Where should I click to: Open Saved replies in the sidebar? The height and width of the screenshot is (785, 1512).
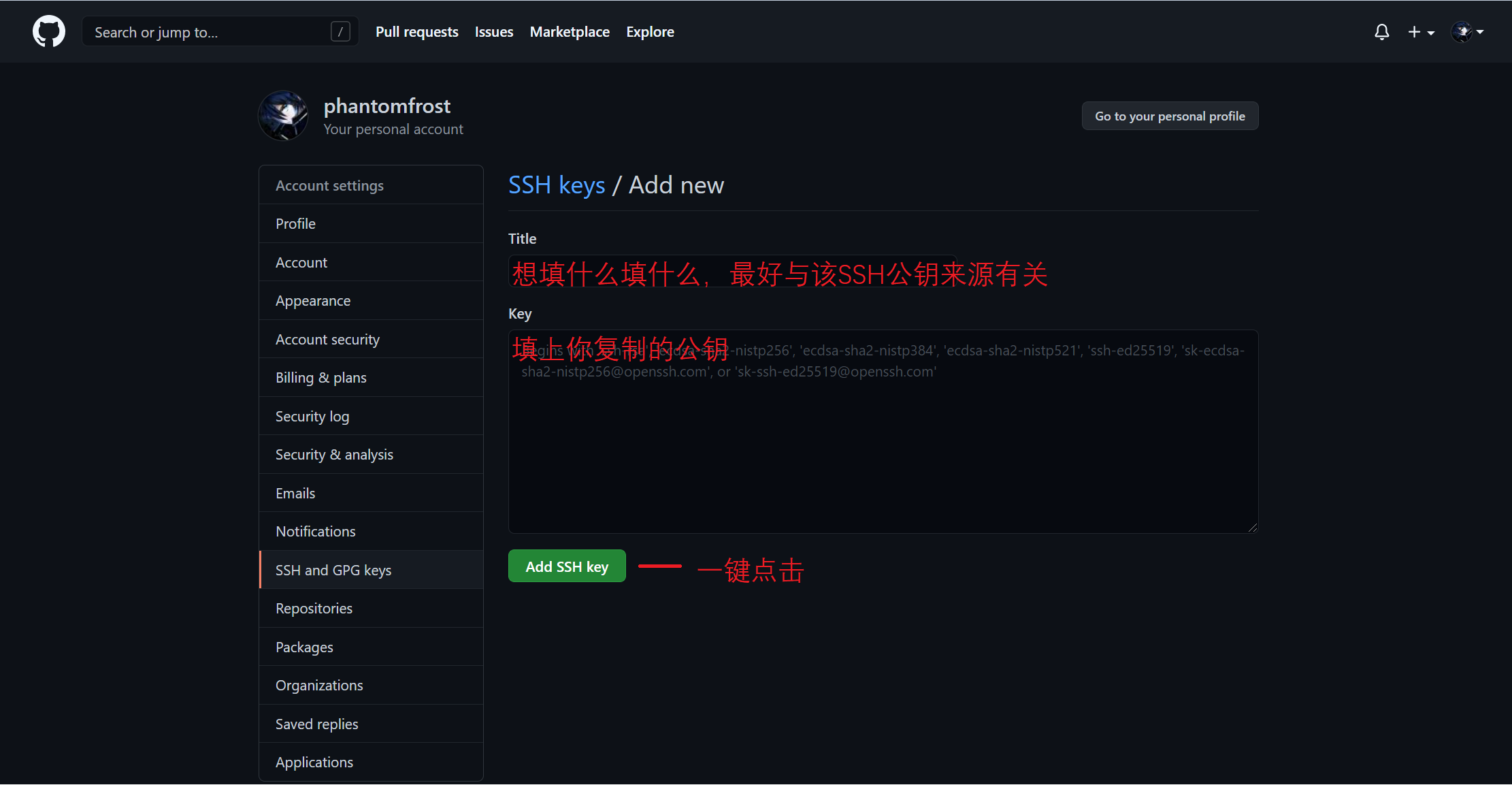tap(371, 724)
